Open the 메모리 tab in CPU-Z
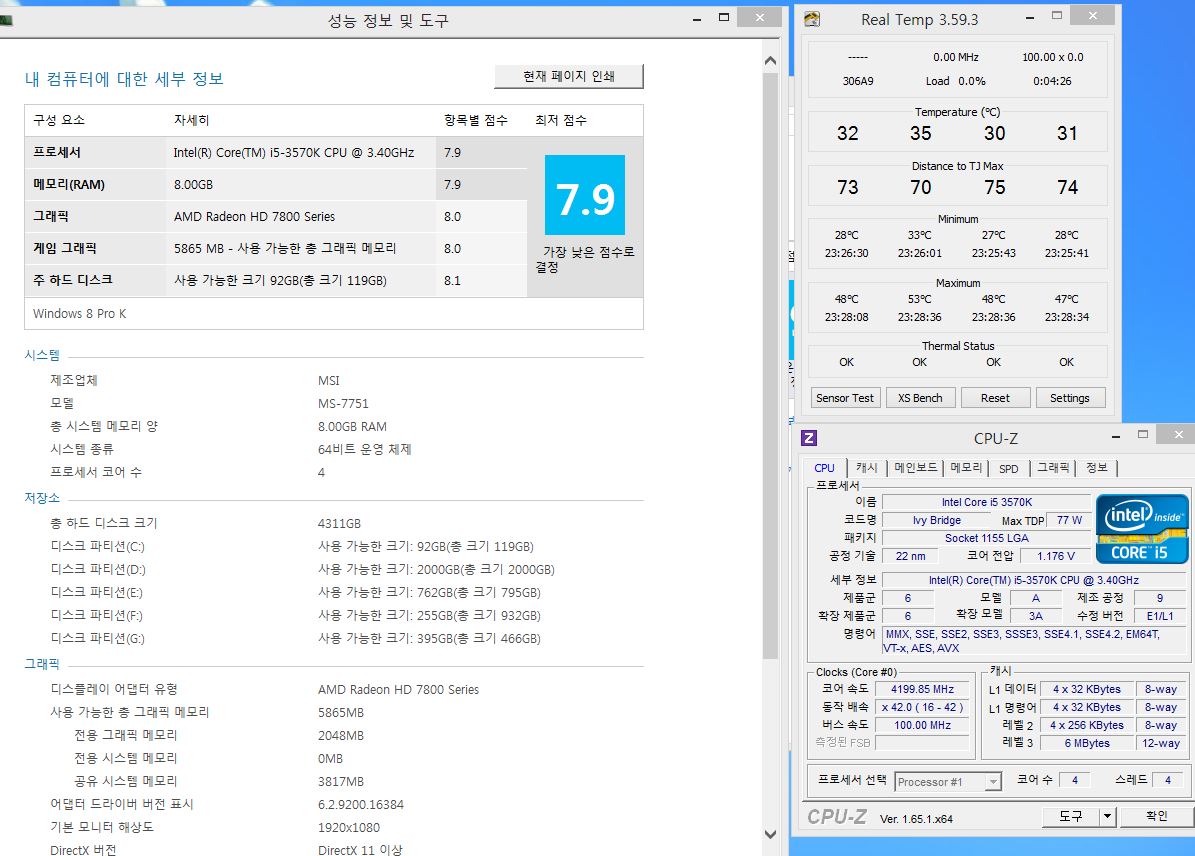Viewport: 1195px width, 856px height. tap(966, 467)
